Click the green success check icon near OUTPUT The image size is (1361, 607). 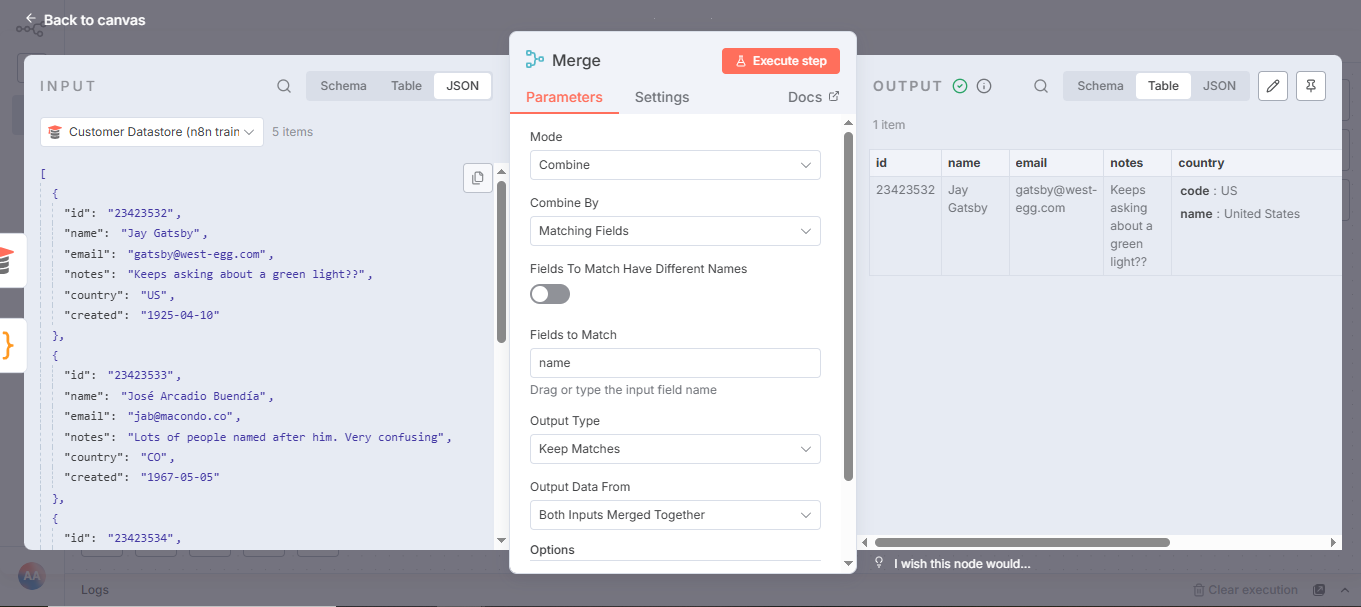[959, 86]
